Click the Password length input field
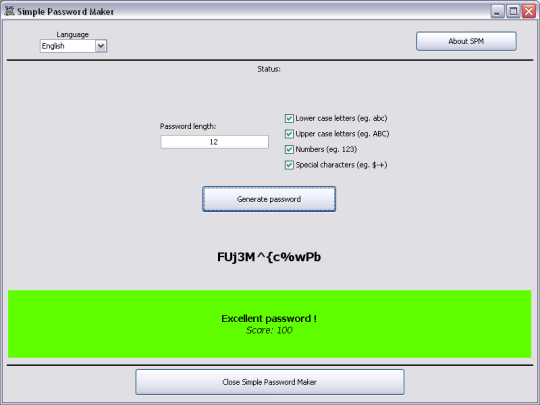 [214, 142]
